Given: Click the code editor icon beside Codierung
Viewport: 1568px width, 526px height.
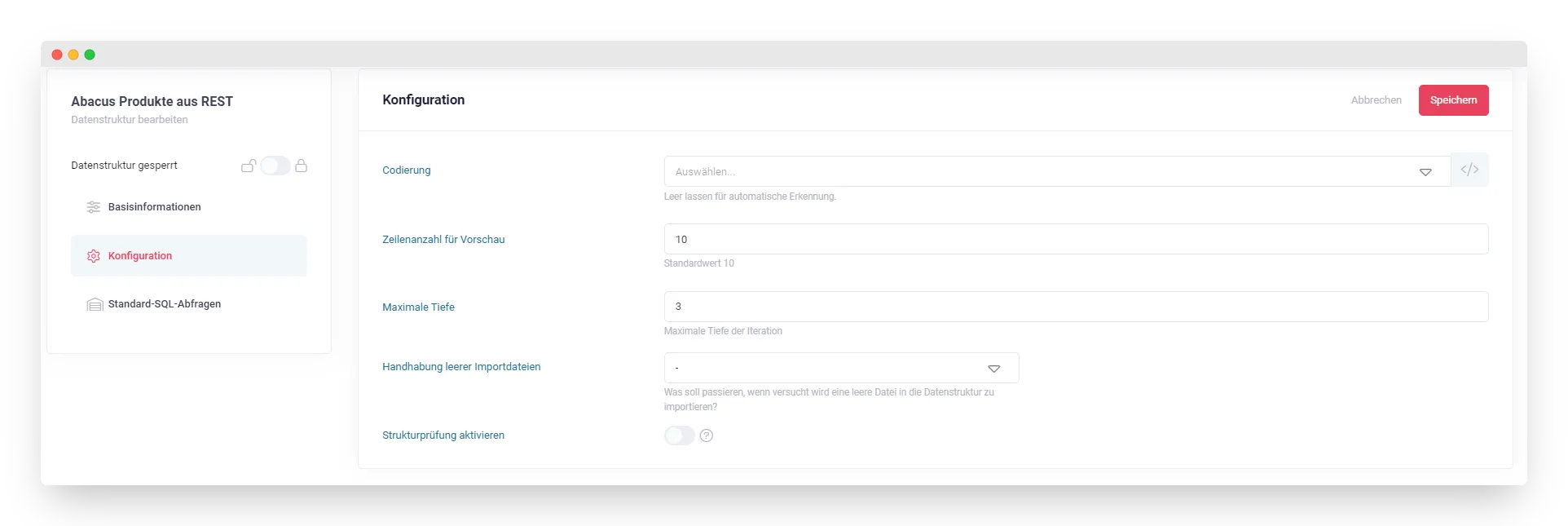Looking at the screenshot, I should coord(1469,170).
